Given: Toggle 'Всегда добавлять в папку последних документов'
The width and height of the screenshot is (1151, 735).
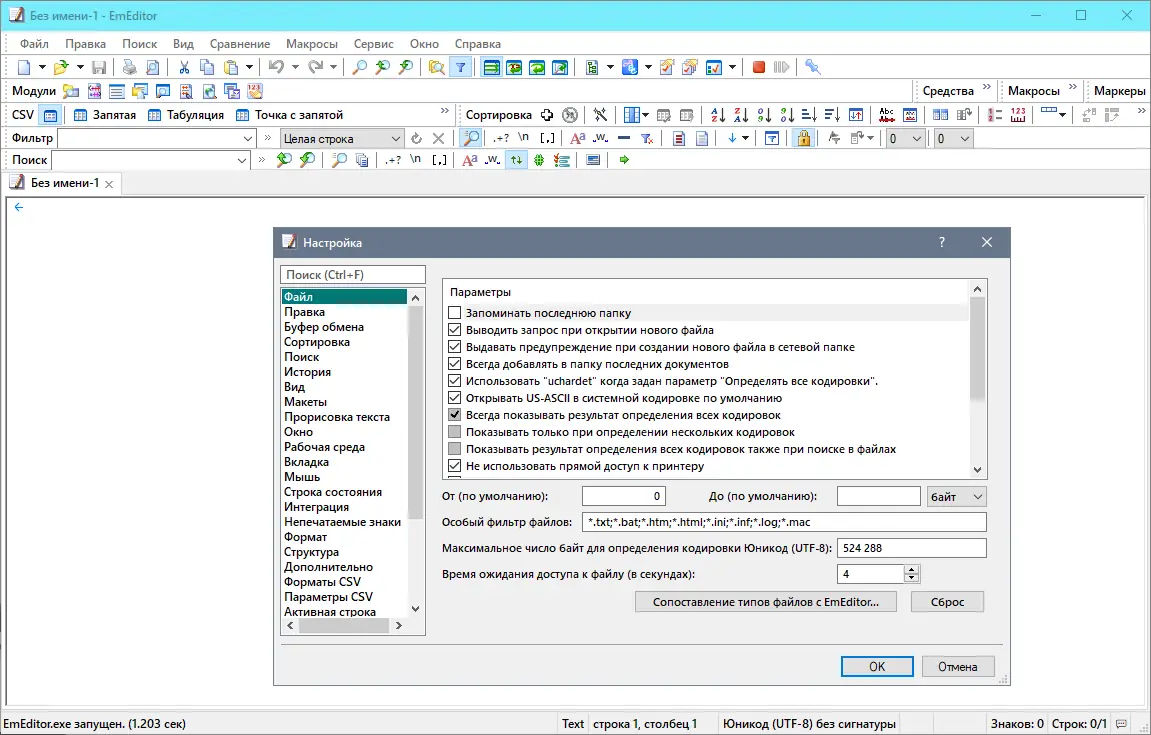Looking at the screenshot, I should 454,363.
